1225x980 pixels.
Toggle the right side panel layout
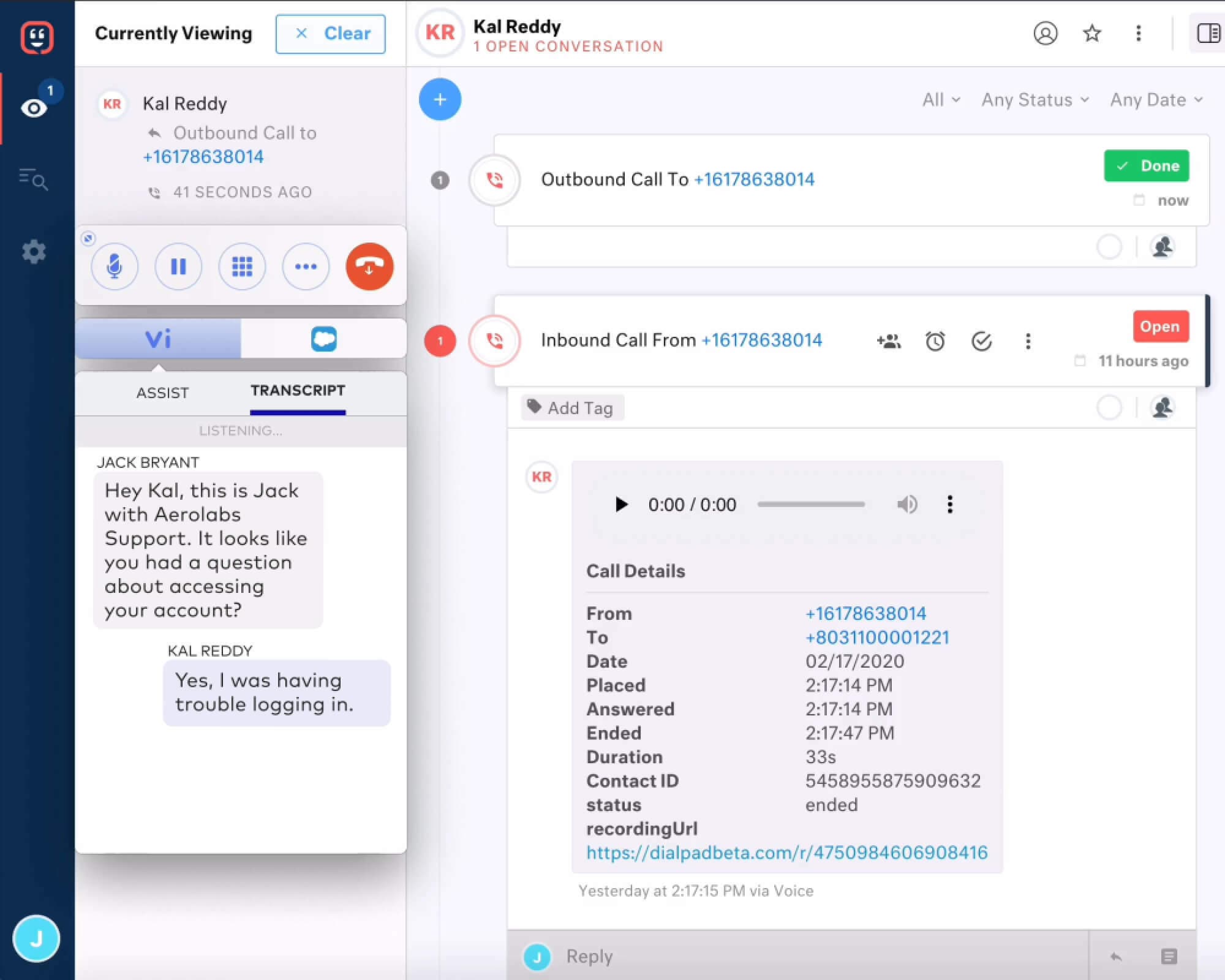pos(1208,33)
